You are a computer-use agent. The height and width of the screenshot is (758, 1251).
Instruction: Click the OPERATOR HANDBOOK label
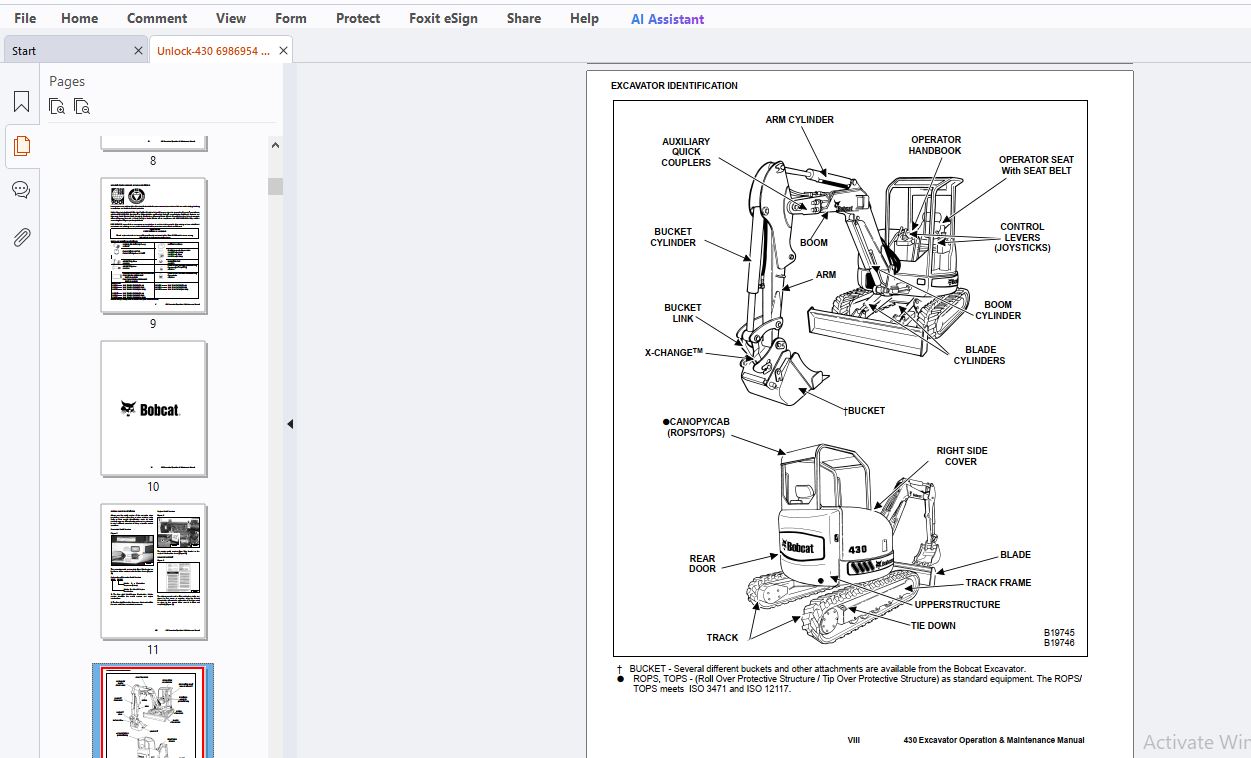click(x=935, y=145)
